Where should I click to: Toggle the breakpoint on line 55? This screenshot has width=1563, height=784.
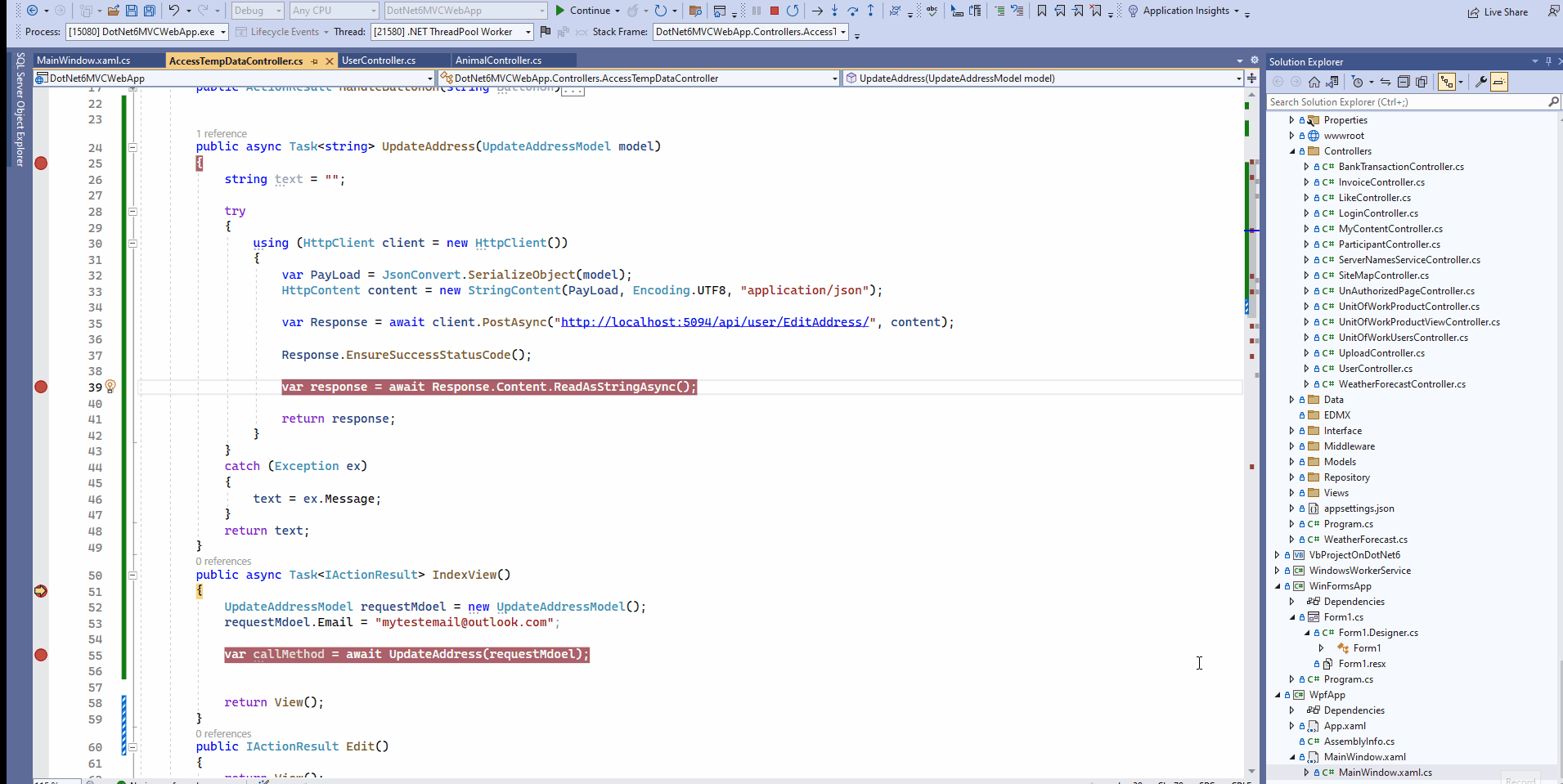(x=40, y=655)
